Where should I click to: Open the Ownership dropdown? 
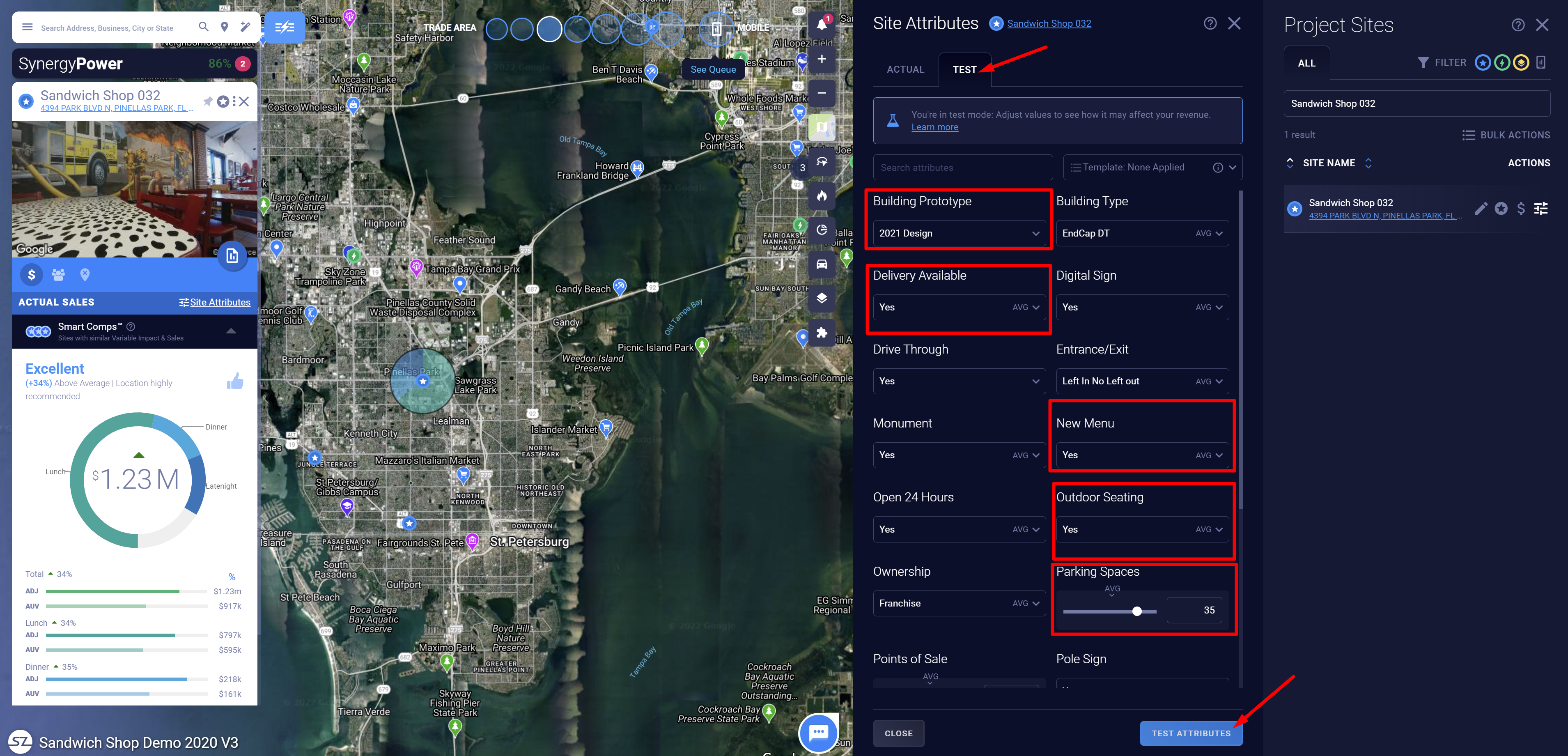959,603
